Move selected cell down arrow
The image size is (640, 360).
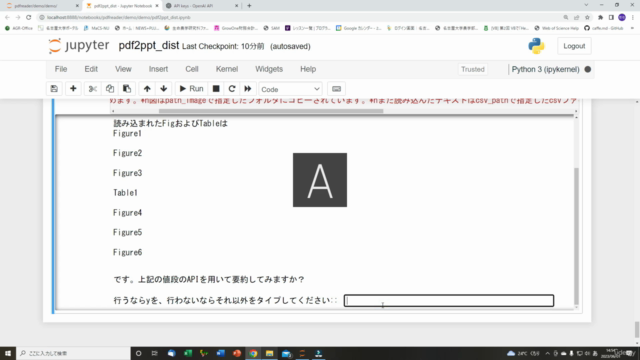pos(164,89)
